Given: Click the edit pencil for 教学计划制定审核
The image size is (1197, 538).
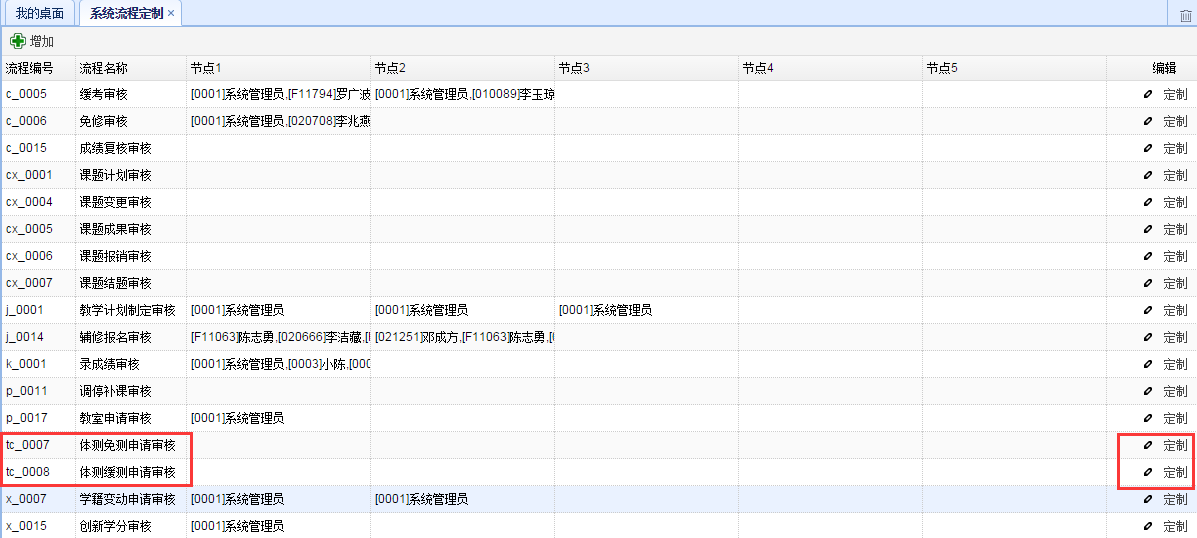Looking at the screenshot, I should (1148, 311).
